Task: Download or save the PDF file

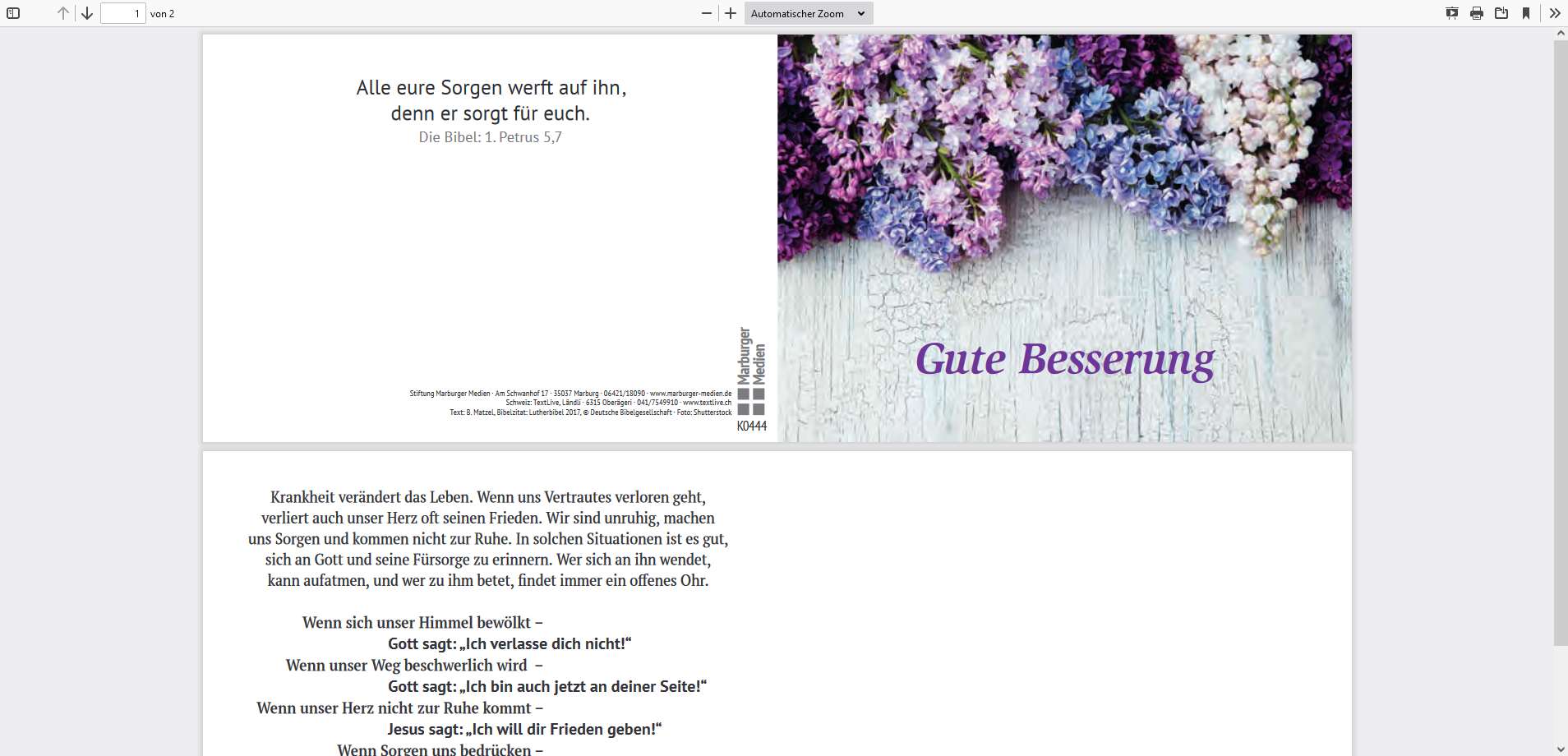Action: (1501, 13)
